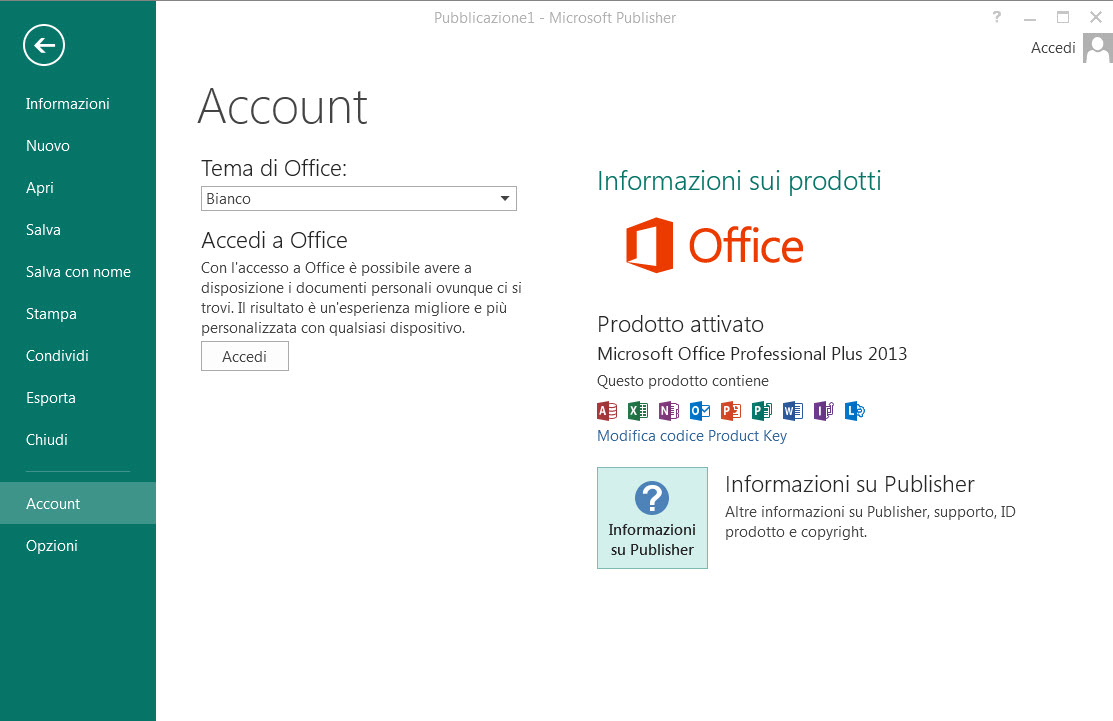The image size is (1113, 721).
Task: Click the OneNote app icon
Action: pyautogui.click(x=669, y=410)
